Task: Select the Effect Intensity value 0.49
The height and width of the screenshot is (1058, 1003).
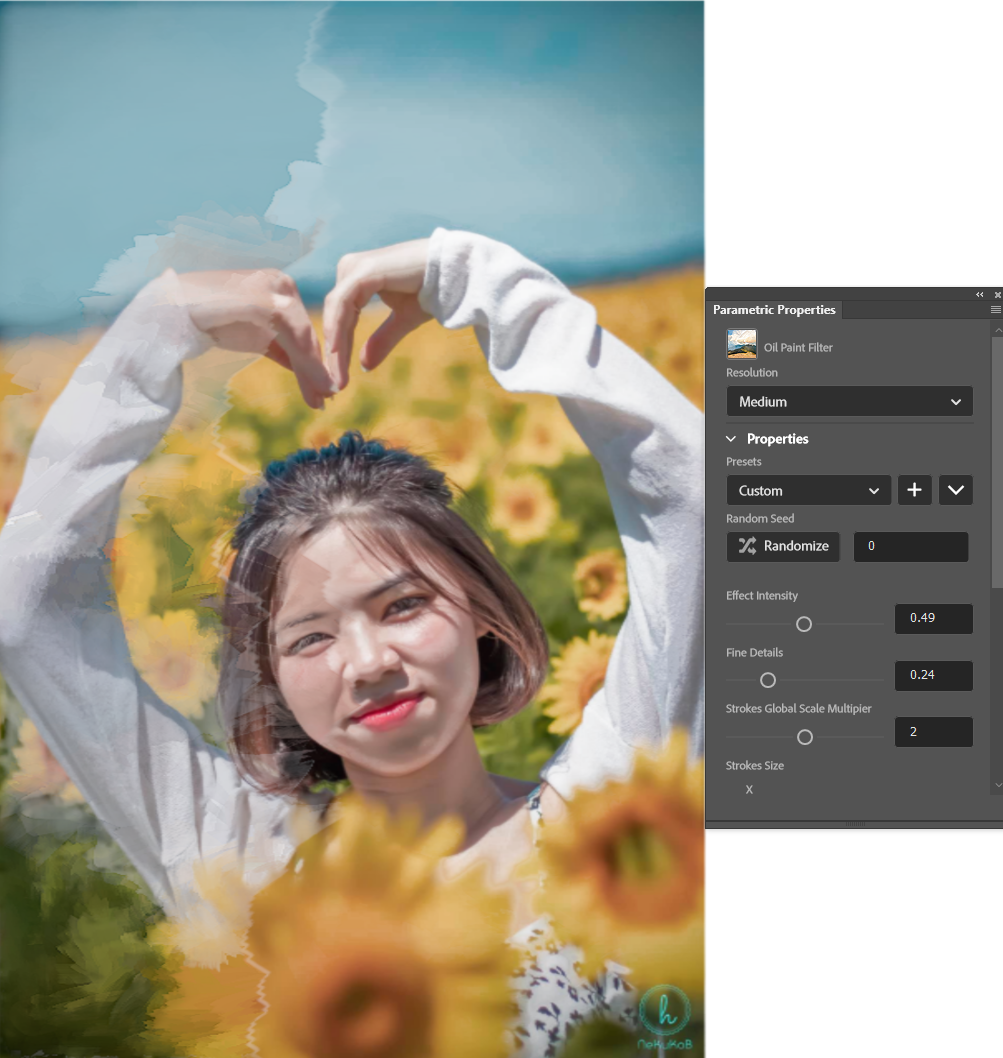Action: pyautogui.click(x=933, y=618)
